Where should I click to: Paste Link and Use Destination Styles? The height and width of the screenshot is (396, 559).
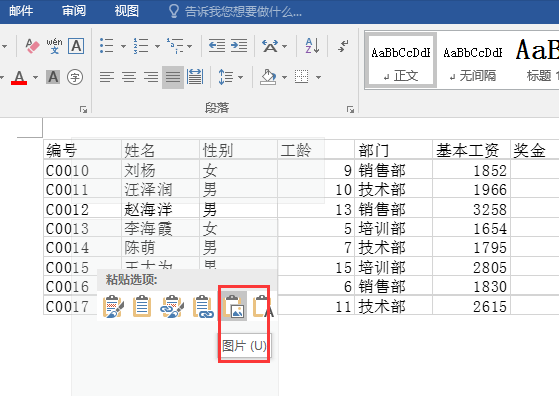[x=202, y=306]
